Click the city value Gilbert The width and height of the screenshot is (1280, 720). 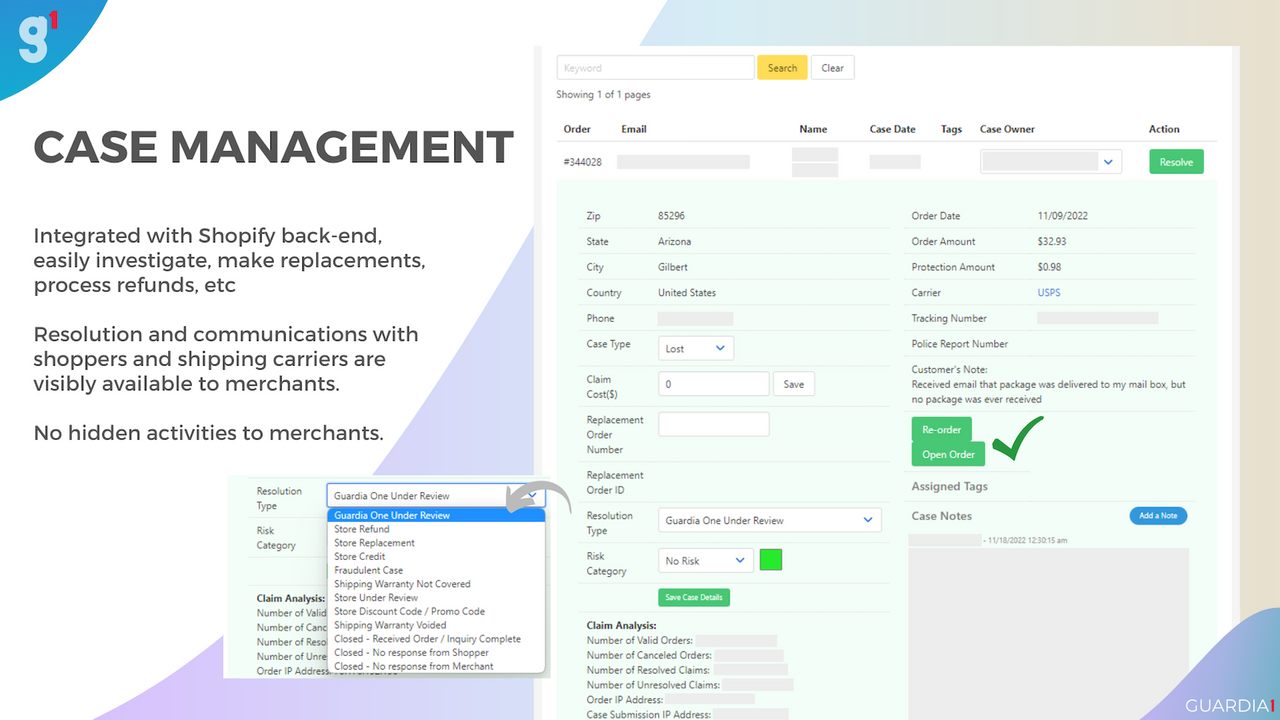tap(673, 267)
